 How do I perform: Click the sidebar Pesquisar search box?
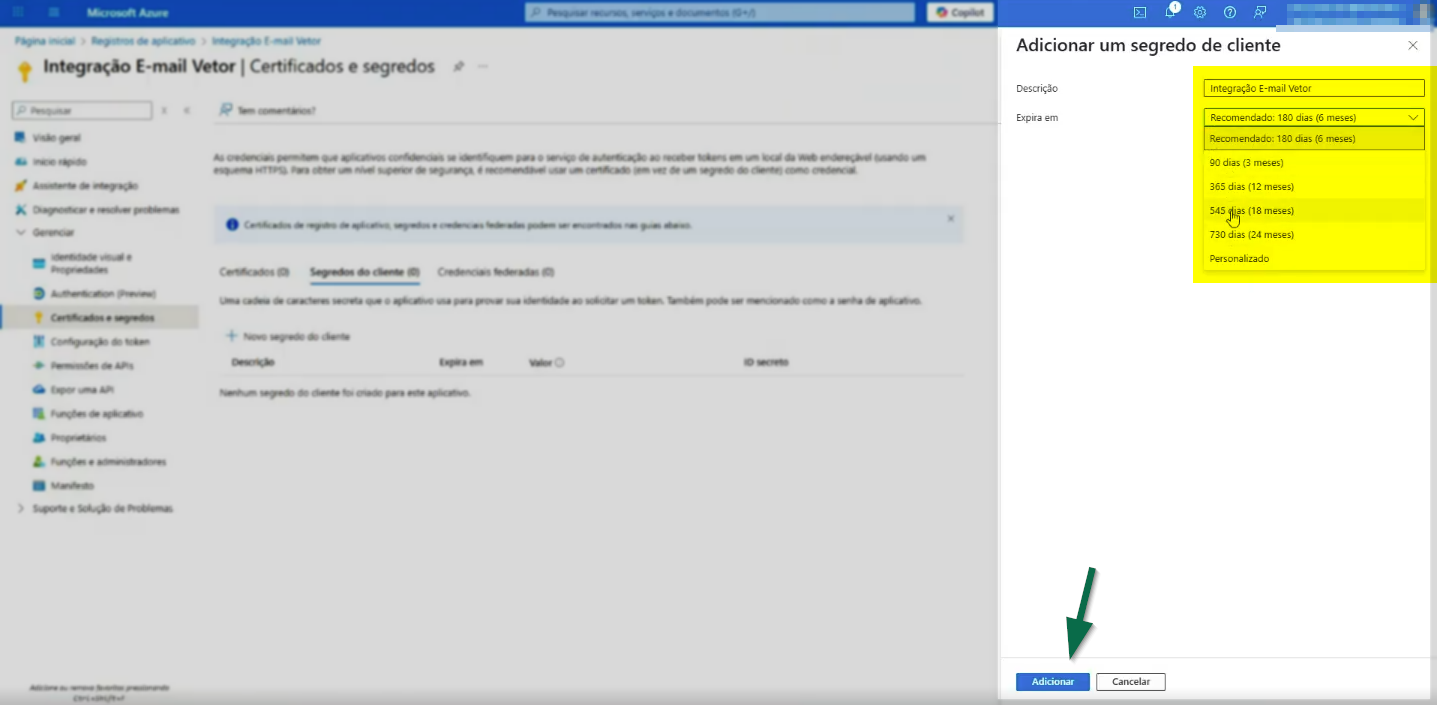pyautogui.click(x=82, y=110)
